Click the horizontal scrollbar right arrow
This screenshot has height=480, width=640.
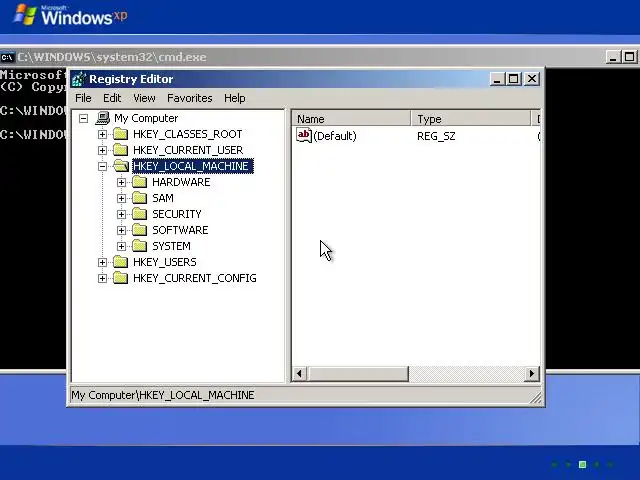pos(531,373)
